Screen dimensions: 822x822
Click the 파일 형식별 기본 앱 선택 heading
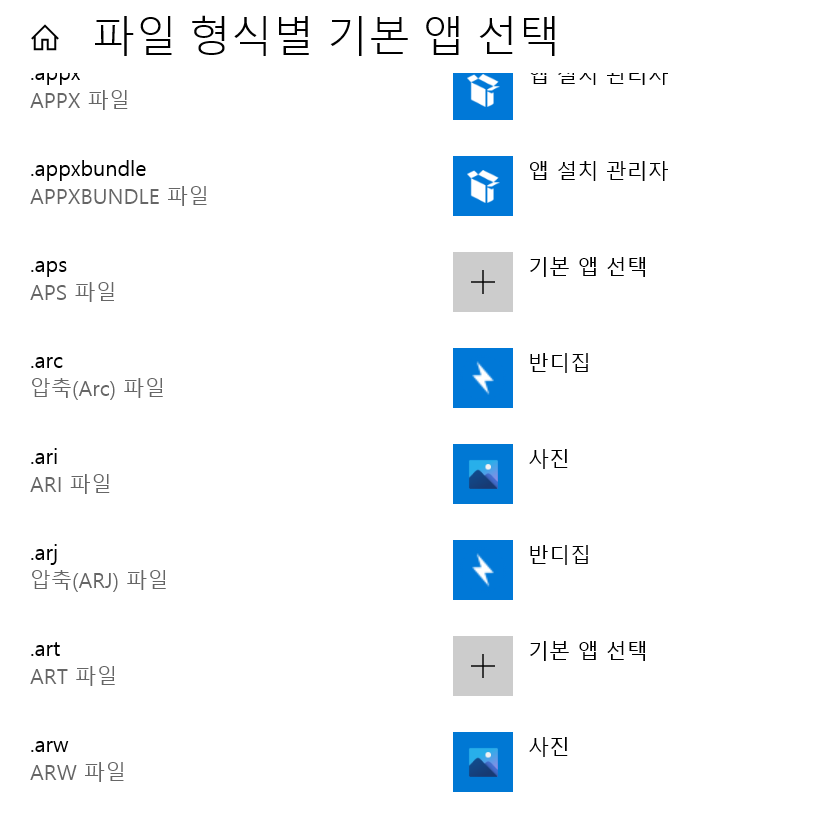click(325, 36)
